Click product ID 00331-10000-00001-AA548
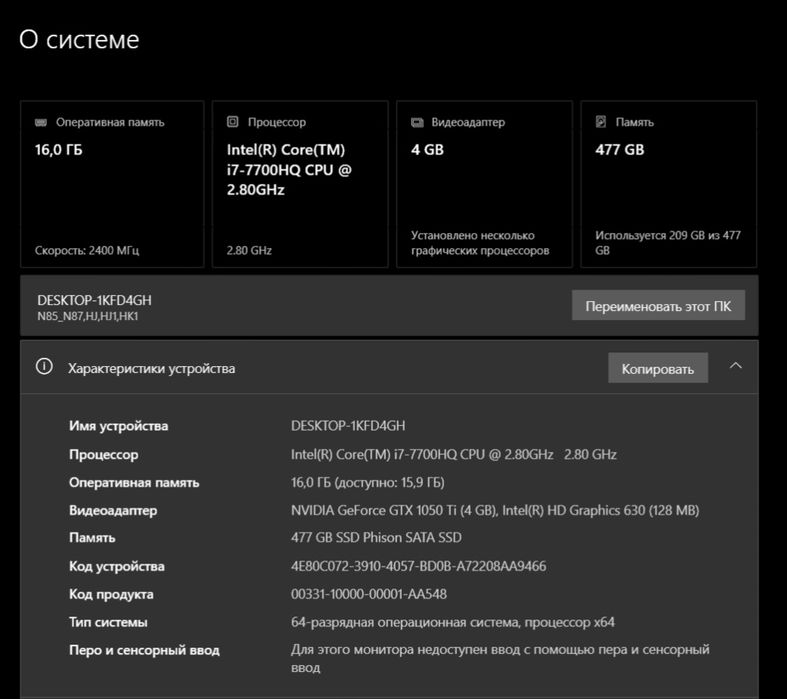This screenshot has height=699, width=787. point(369,595)
